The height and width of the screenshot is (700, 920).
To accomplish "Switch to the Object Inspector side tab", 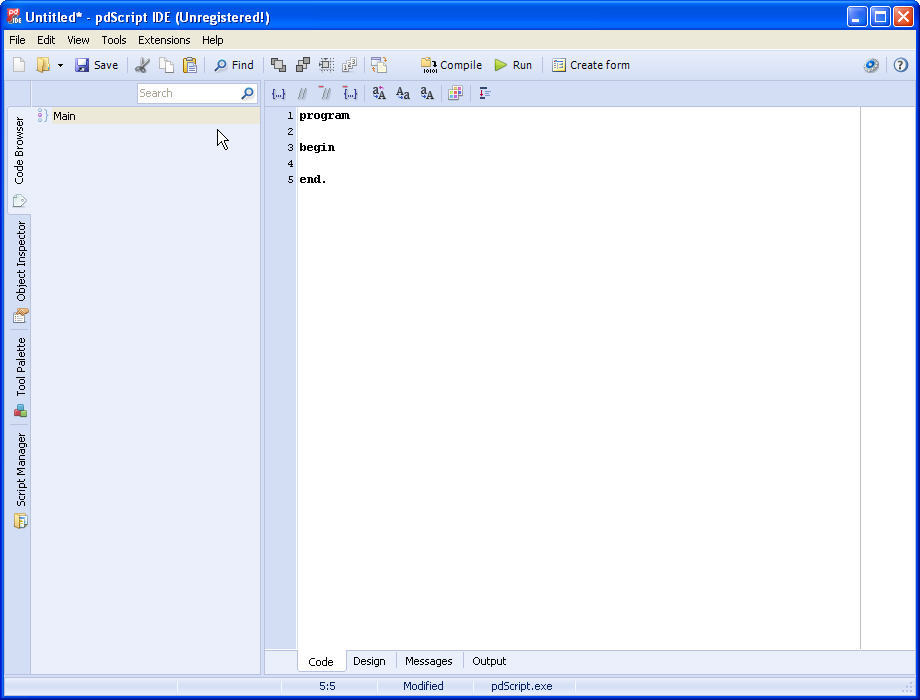I will (x=20, y=272).
